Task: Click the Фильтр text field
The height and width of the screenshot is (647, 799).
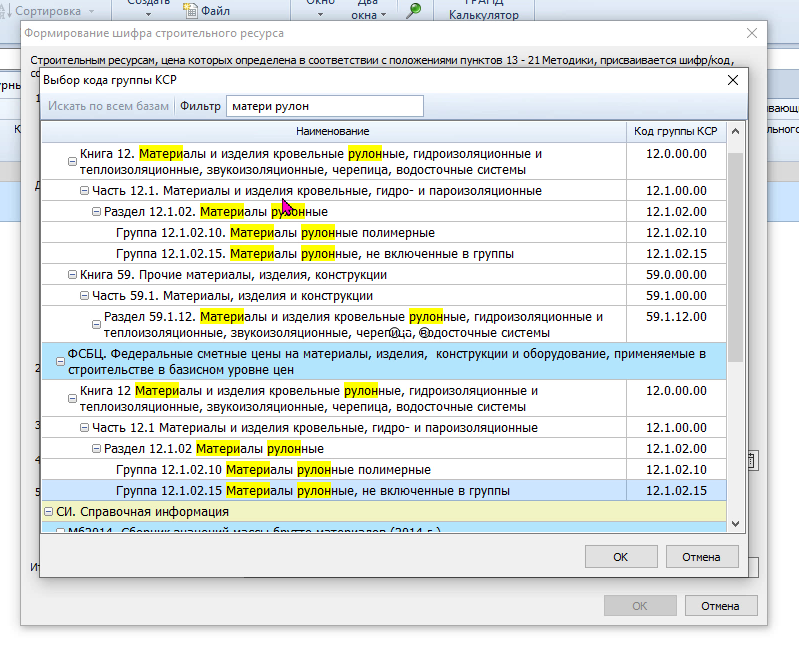Action: [x=324, y=106]
